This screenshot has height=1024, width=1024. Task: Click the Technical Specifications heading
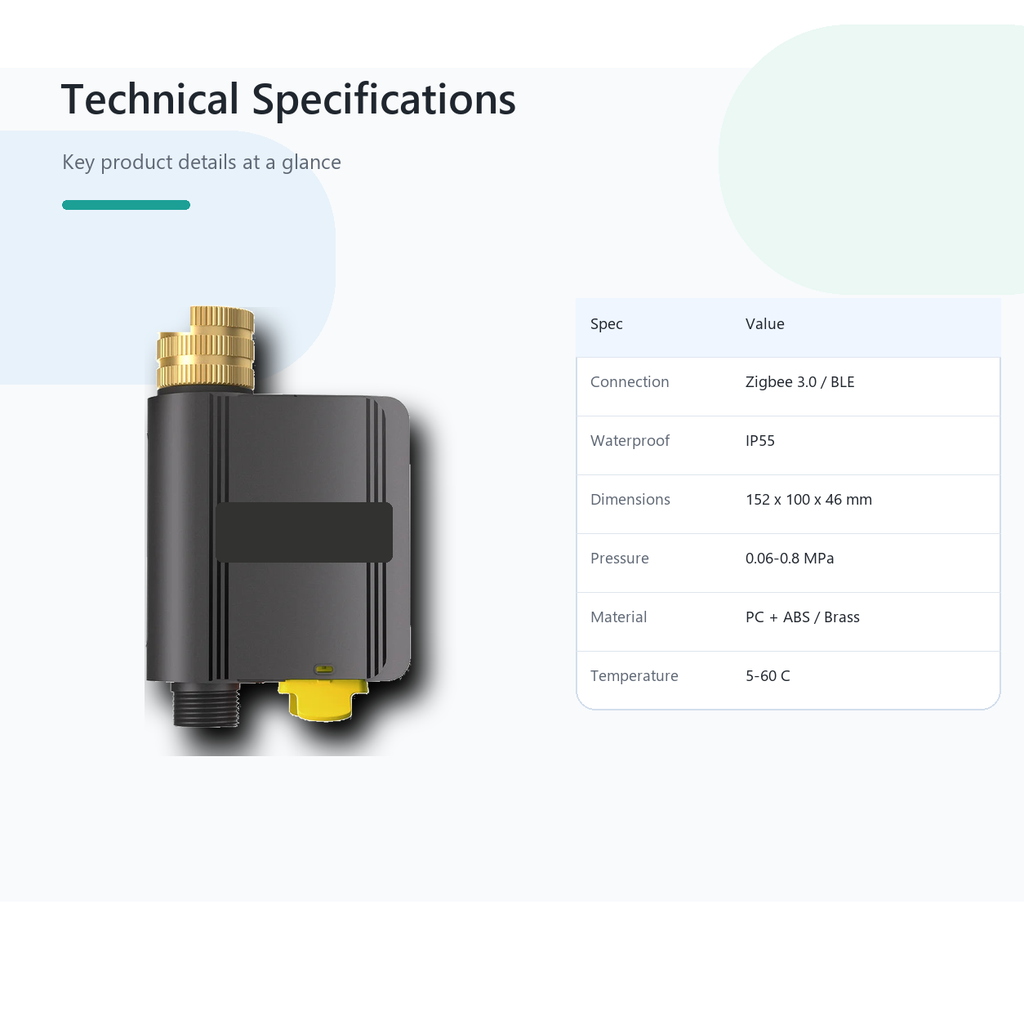point(288,100)
